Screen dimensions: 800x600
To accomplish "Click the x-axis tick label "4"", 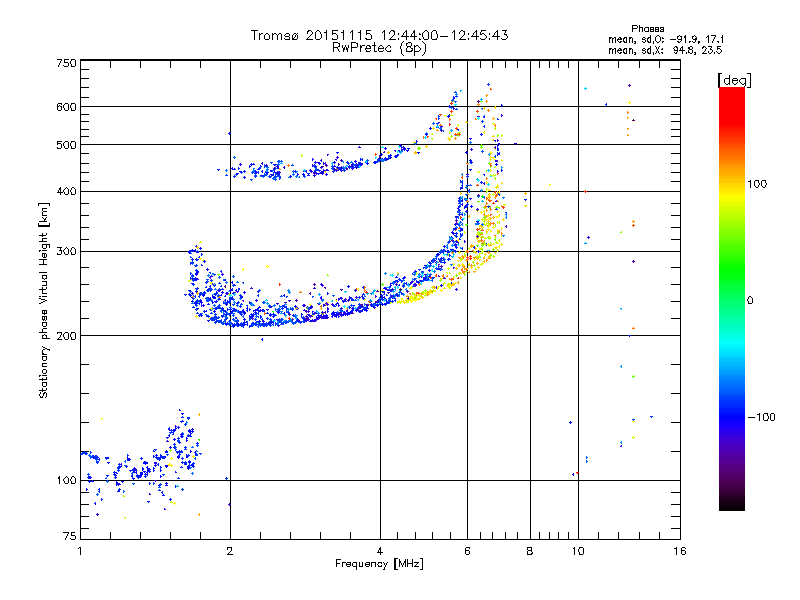I will (x=380, y=551).
